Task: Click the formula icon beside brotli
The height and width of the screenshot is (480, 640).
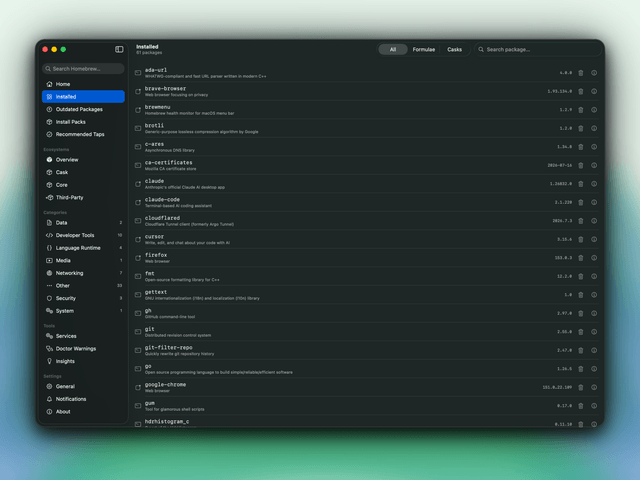Action: click(138, 129)
